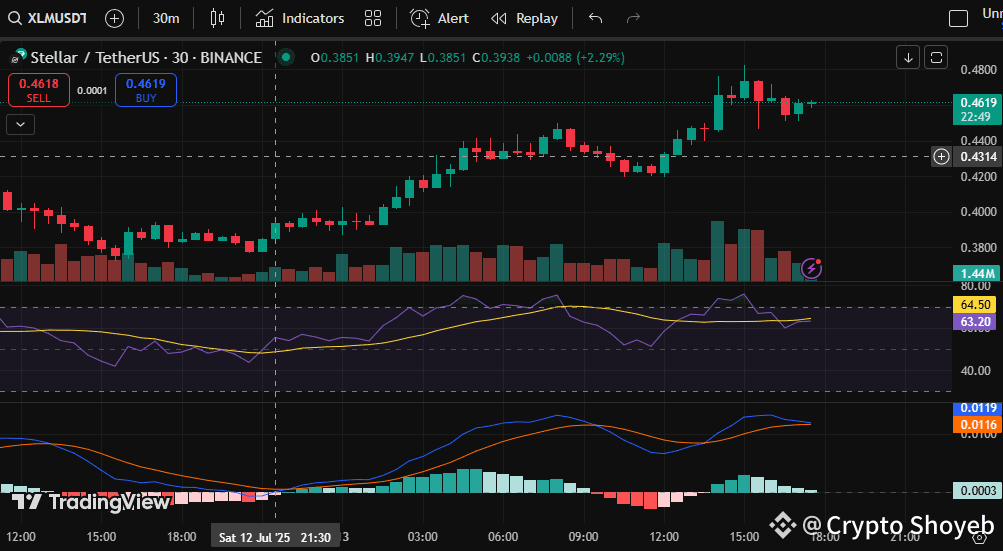The width and height of the screenshot is (1003, 551).
Task: Open layout setup square icon
Action: pos(958,18)
